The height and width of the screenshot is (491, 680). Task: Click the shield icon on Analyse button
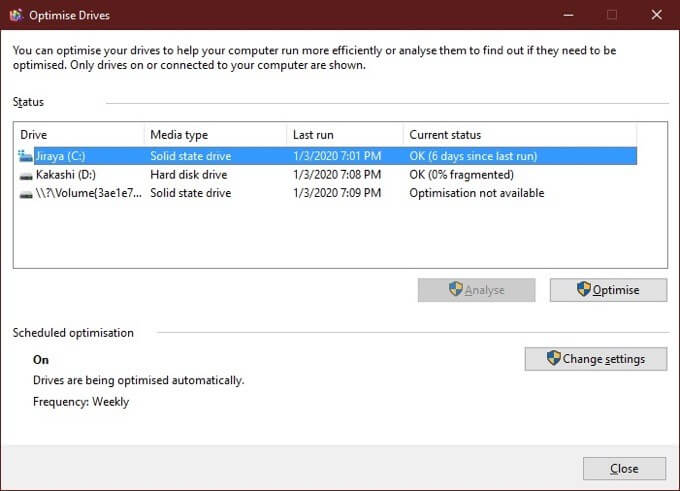(456, 290)
